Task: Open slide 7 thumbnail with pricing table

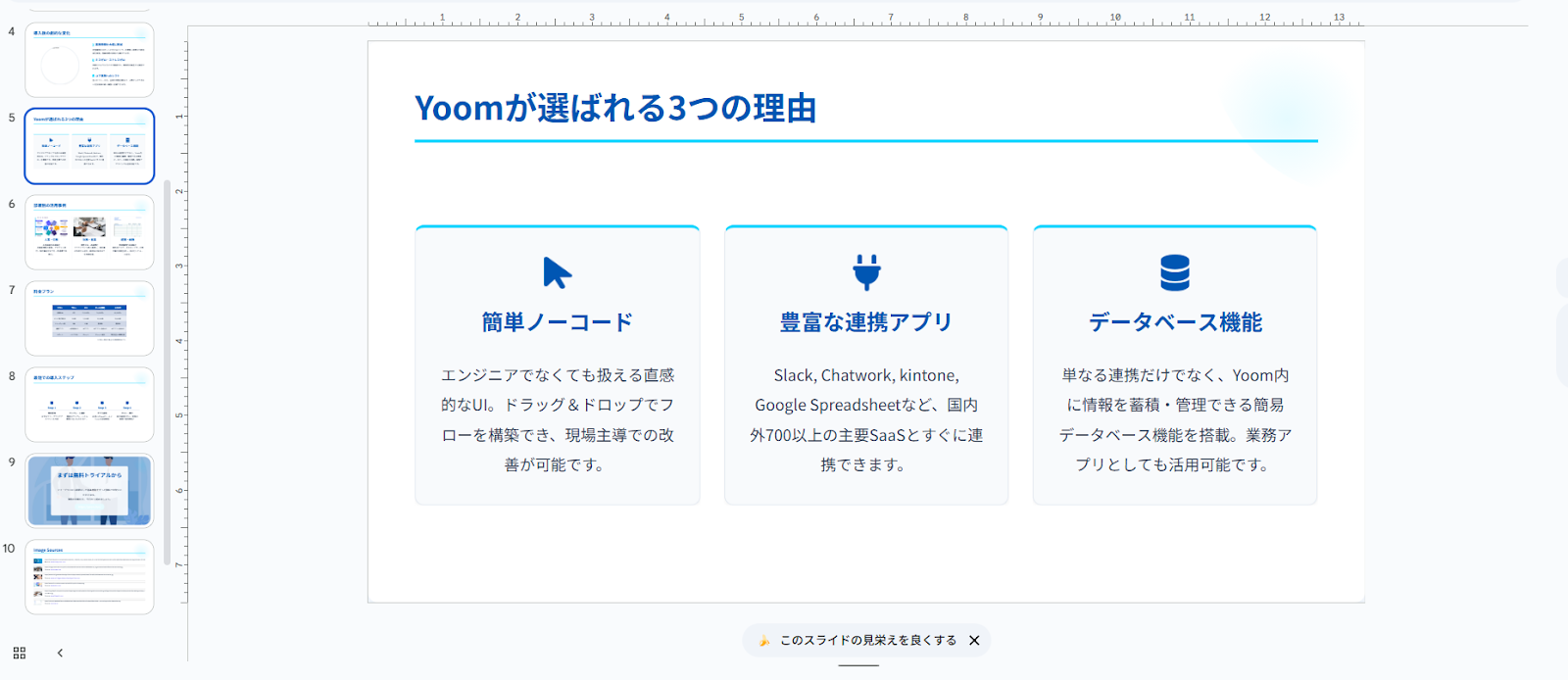Action: 89,318
